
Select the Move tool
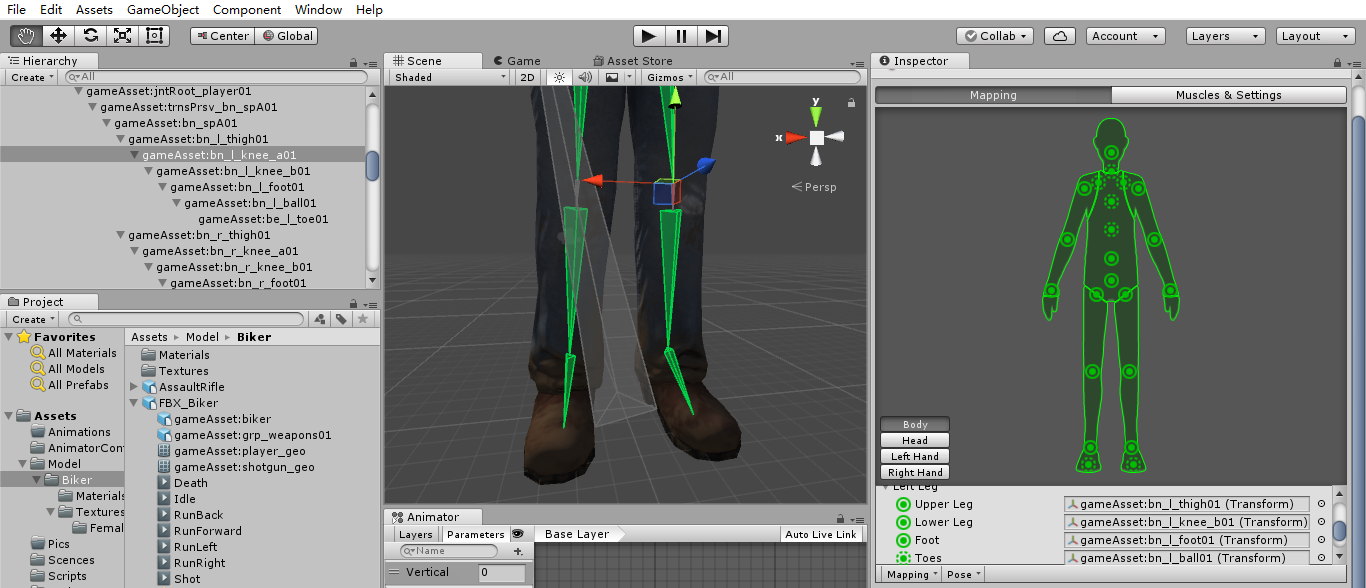point(58,36)
